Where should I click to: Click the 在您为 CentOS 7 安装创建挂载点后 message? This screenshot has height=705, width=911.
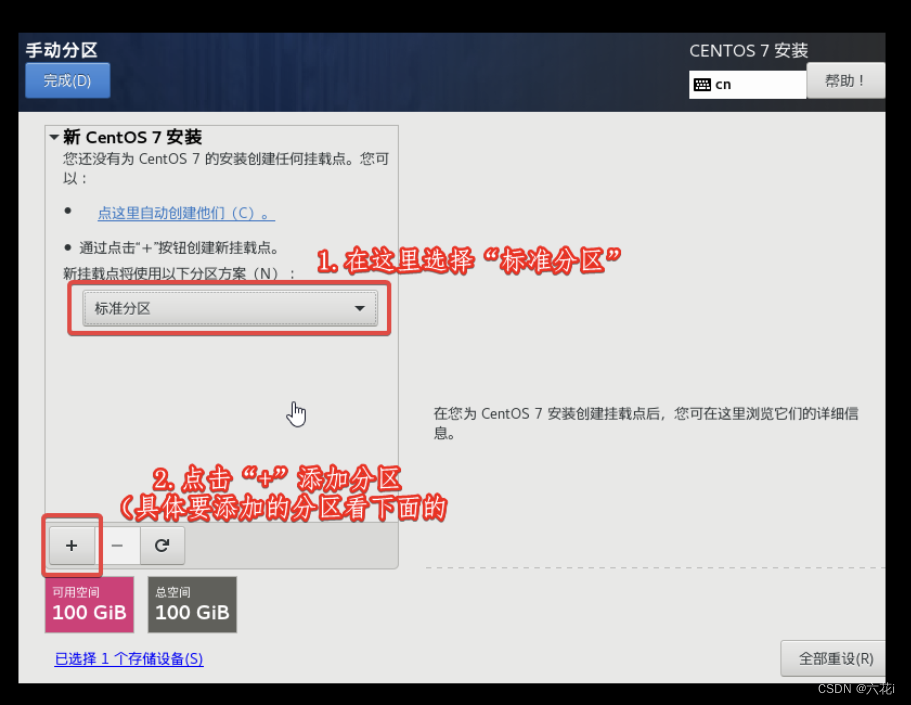pyautogui.click(x=645, y=423)
